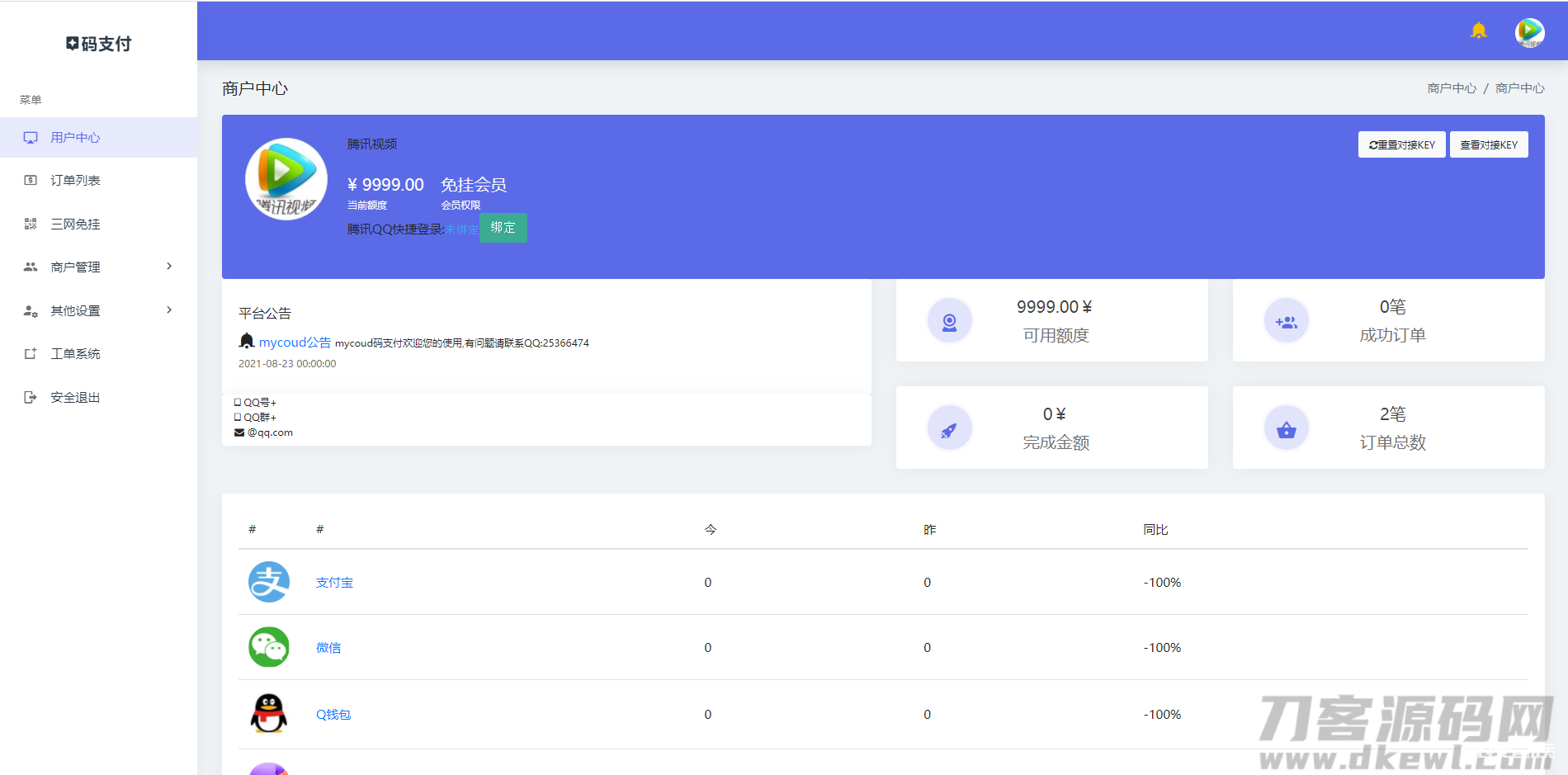Click the ¥ 9999.00 当前额度 amount
This screenshot has height=775, width=1568.
pyautogui.click(x=385, y=185)
